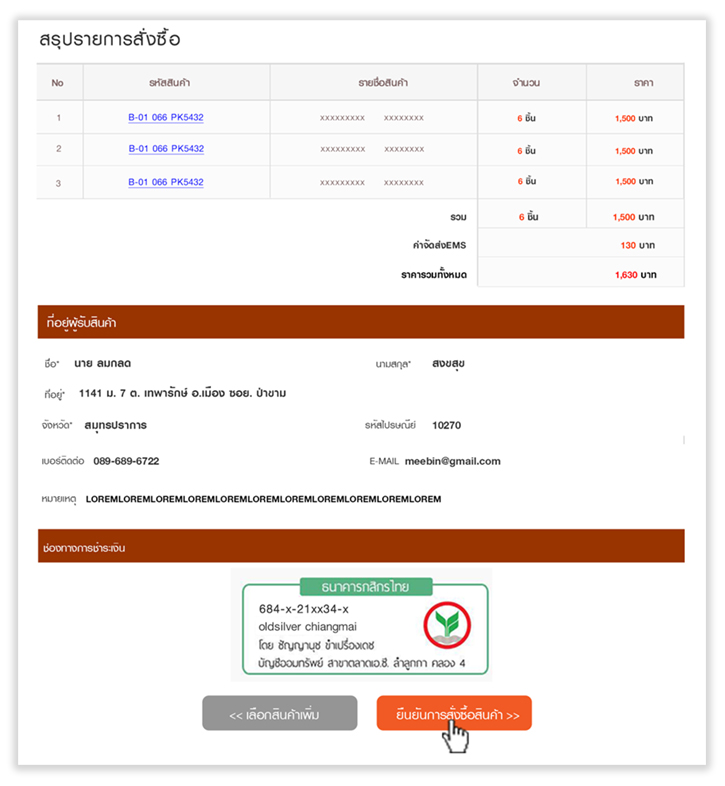Click the postal code 10270
This screenshot has height=786, width=725.
tap(446, 425)
